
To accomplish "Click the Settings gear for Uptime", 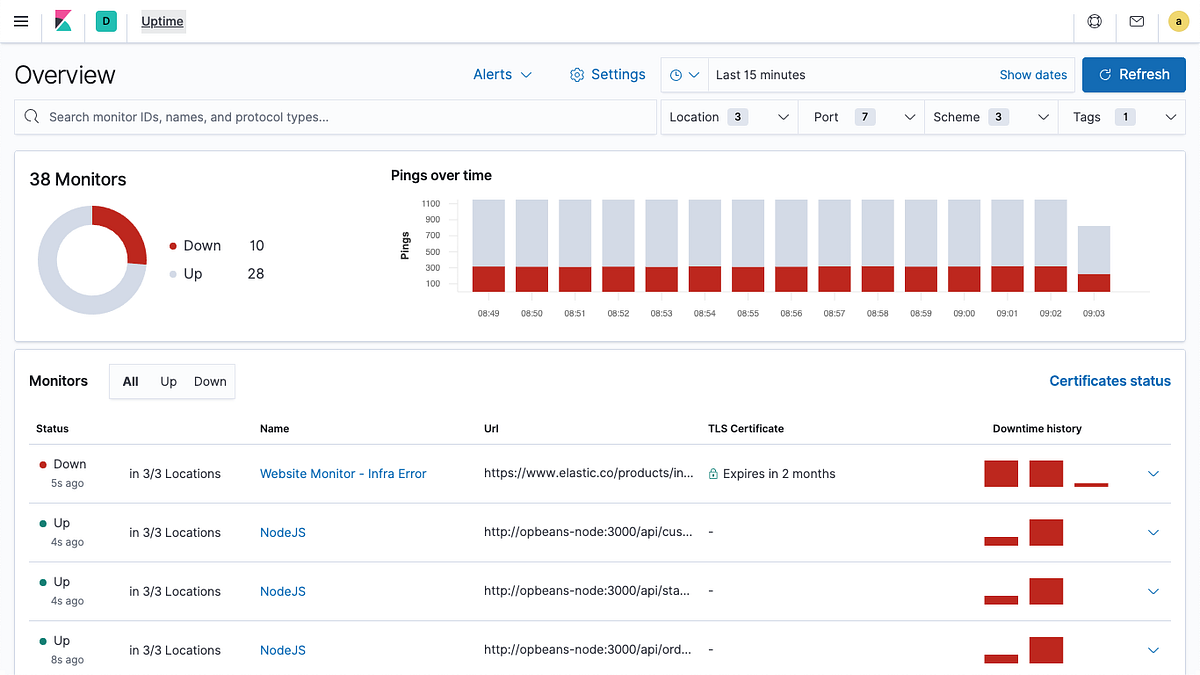I will pos(607,74).
